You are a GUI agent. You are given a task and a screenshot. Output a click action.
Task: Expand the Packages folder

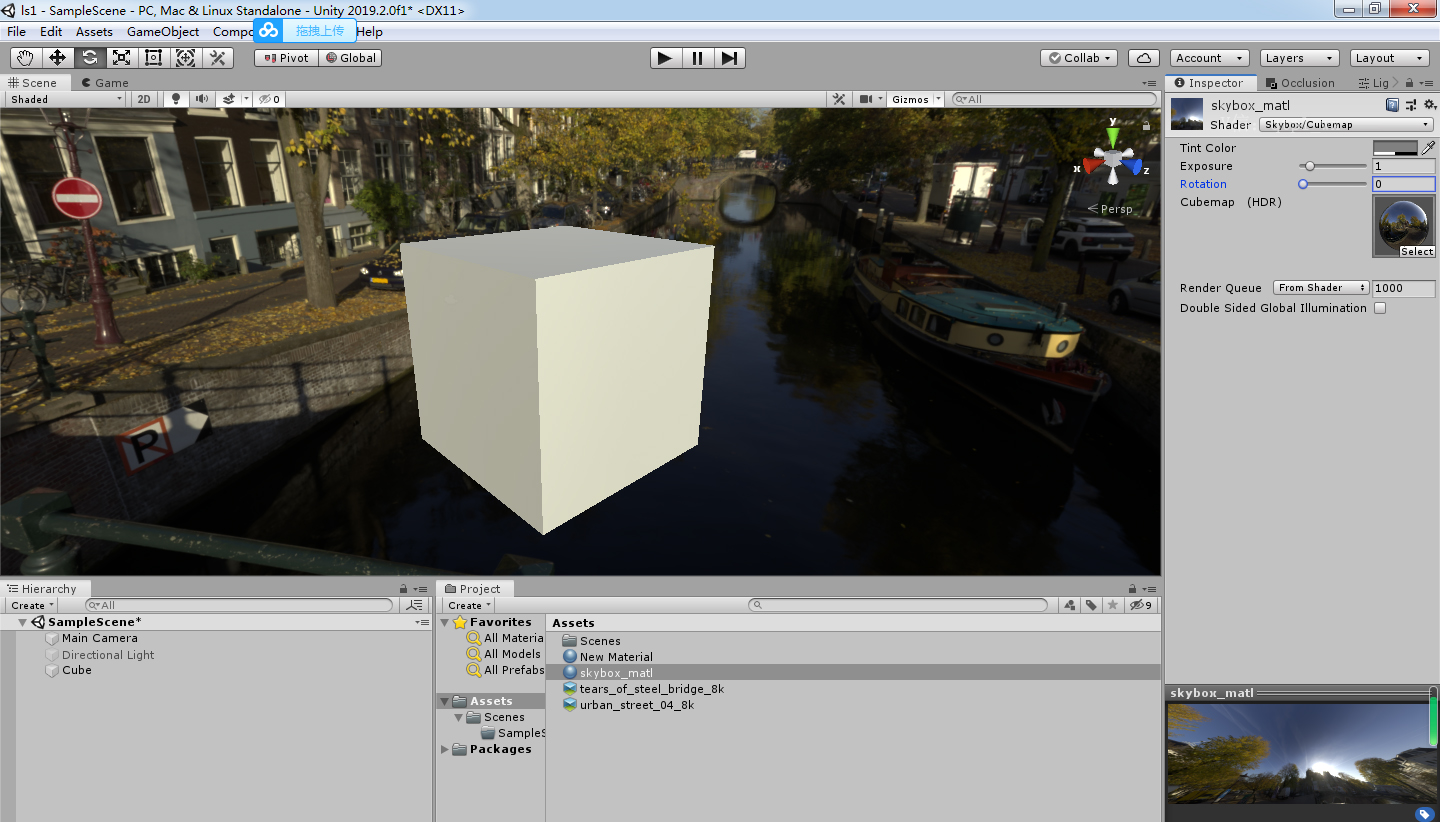click(x=445, y=749)
